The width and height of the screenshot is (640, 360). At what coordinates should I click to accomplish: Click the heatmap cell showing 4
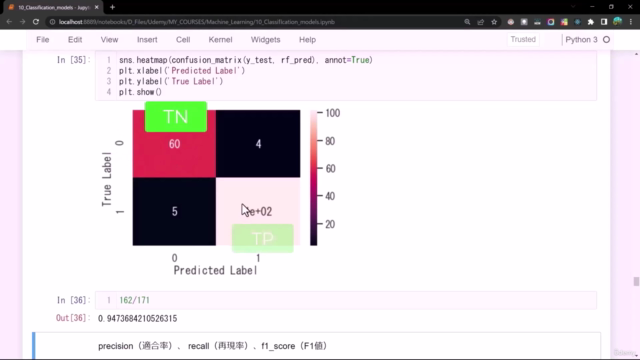[x=258, y=144]
